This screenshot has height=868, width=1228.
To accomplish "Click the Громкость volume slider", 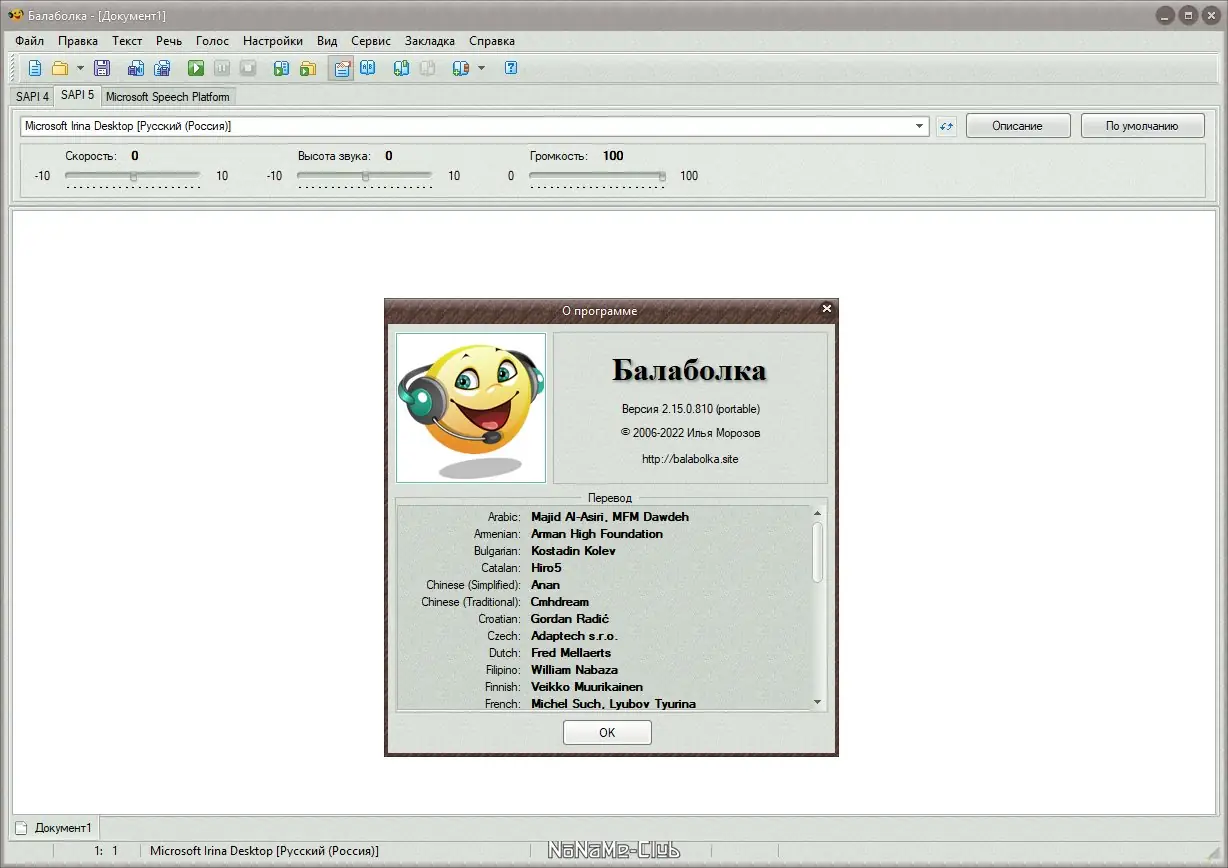I will pyautogui.click(x=598, y=176).
